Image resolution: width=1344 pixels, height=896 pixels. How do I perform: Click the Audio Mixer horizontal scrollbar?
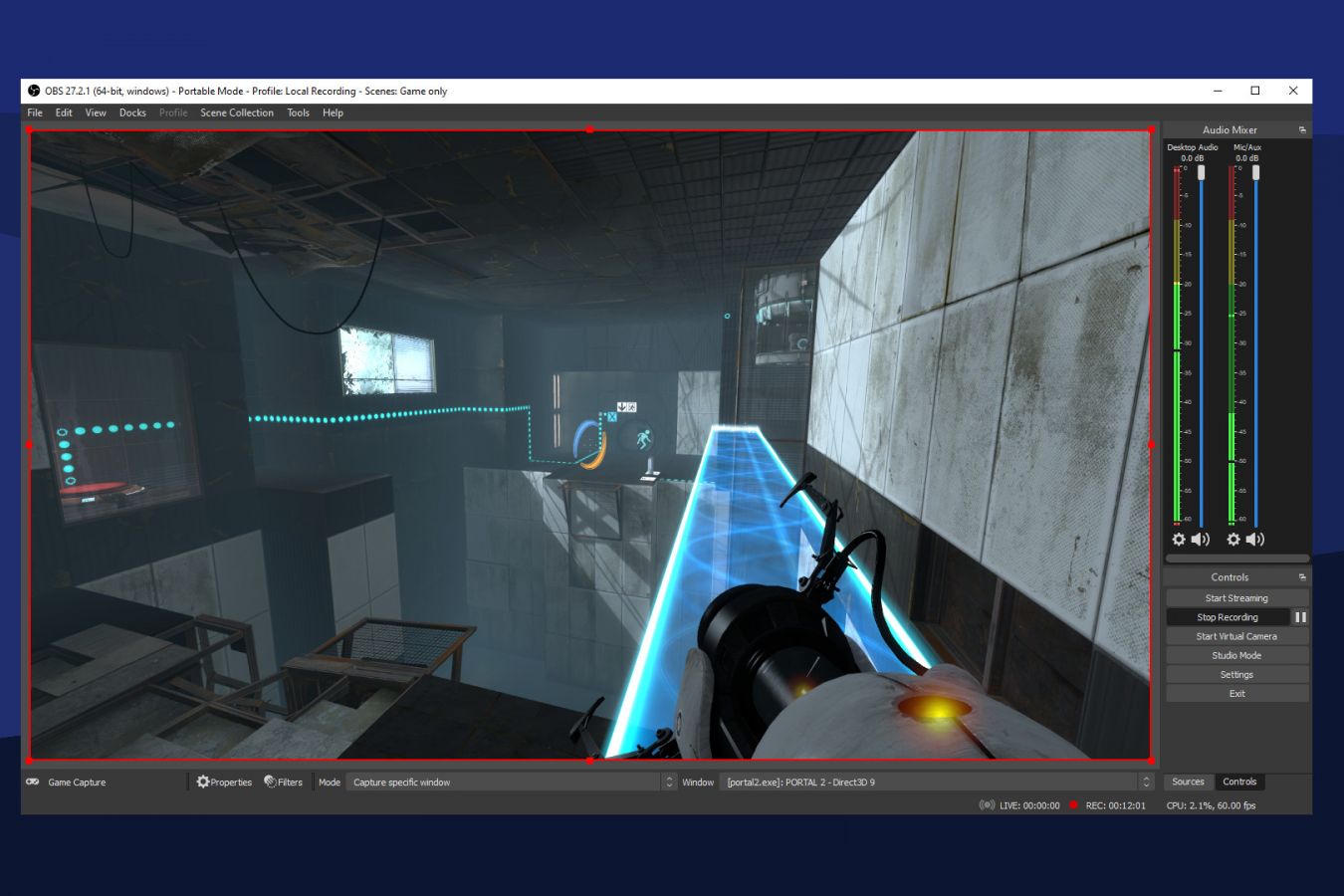[x=1236, y=559]
